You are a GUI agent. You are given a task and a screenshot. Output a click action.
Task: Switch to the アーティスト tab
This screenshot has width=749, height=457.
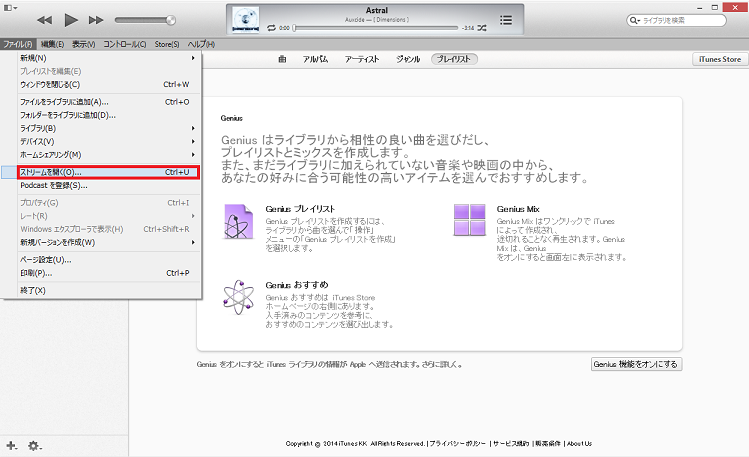362,59
